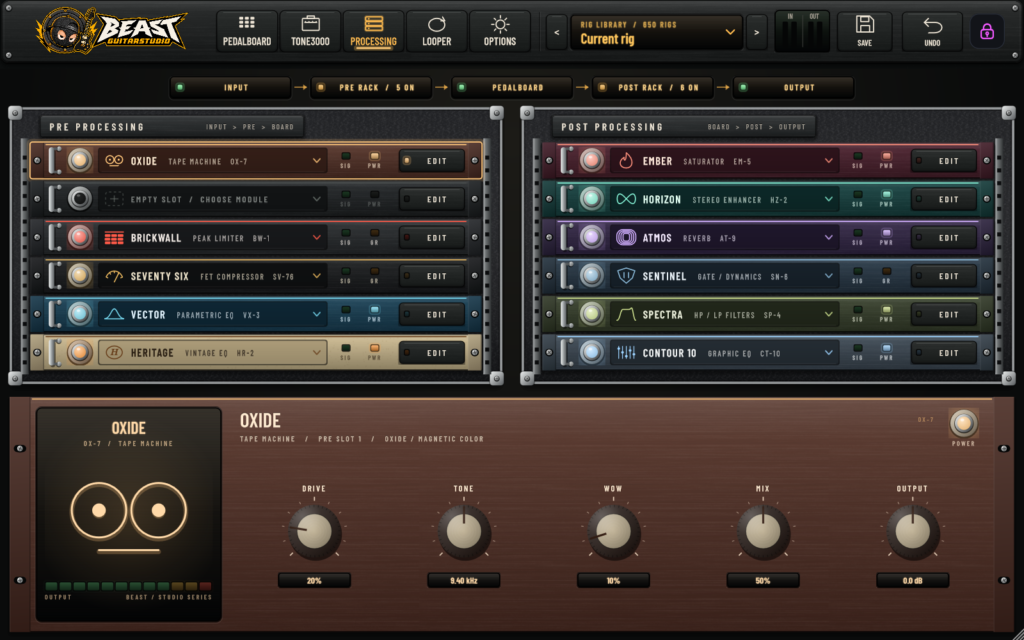Undo the last change
Viewport: 1024px width, 640px height.
tap(932, 31)
